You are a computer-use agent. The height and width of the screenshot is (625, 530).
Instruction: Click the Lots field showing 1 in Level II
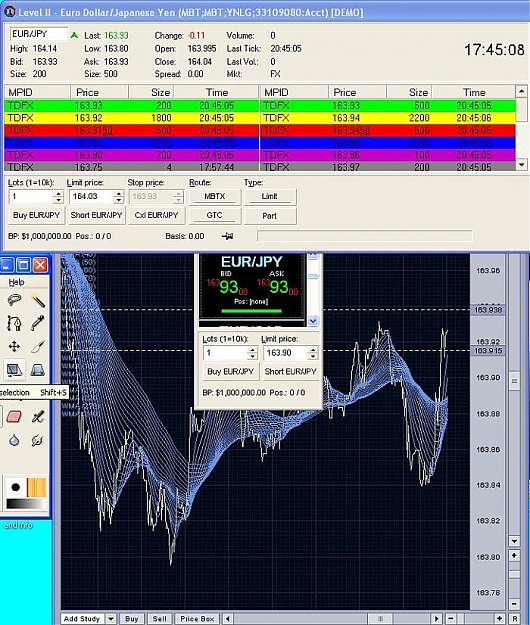[x=31, y=197]
